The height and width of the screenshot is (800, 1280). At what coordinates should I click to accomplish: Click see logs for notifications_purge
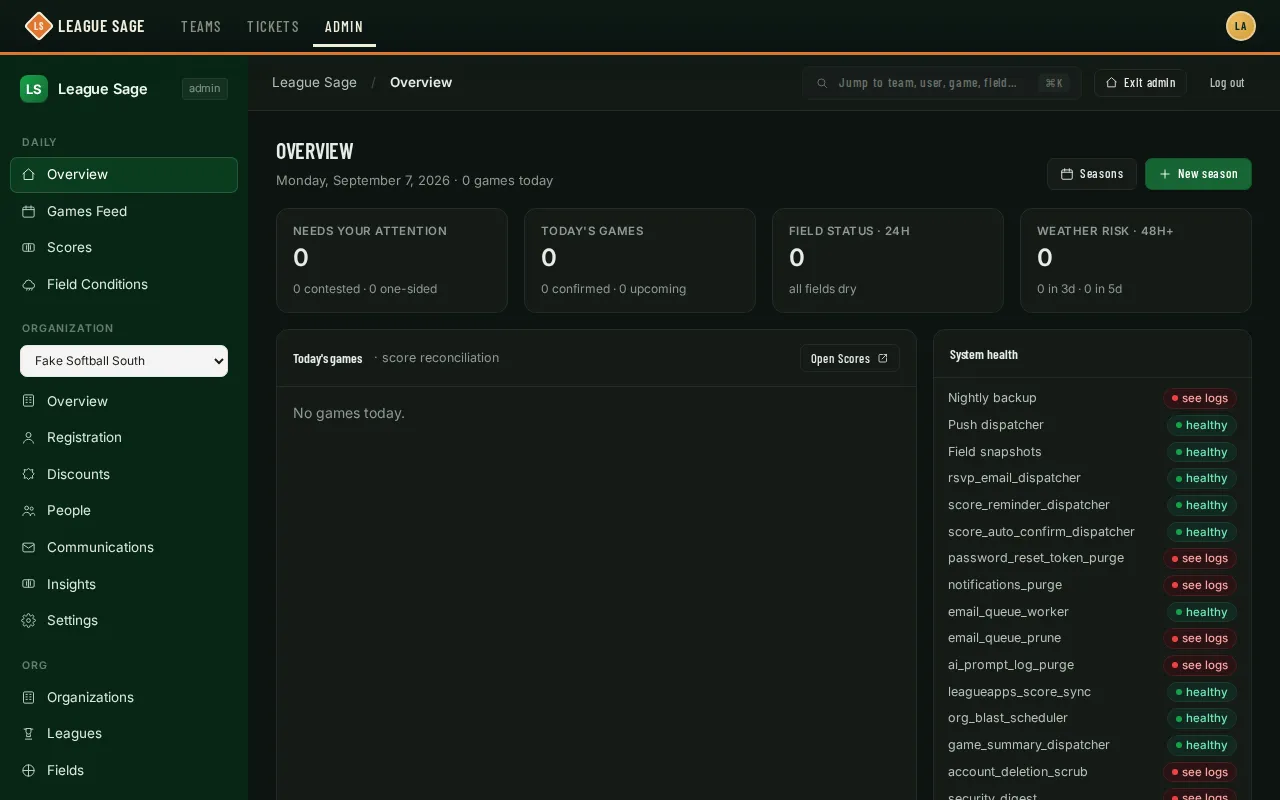click(x=1200, y=585)
